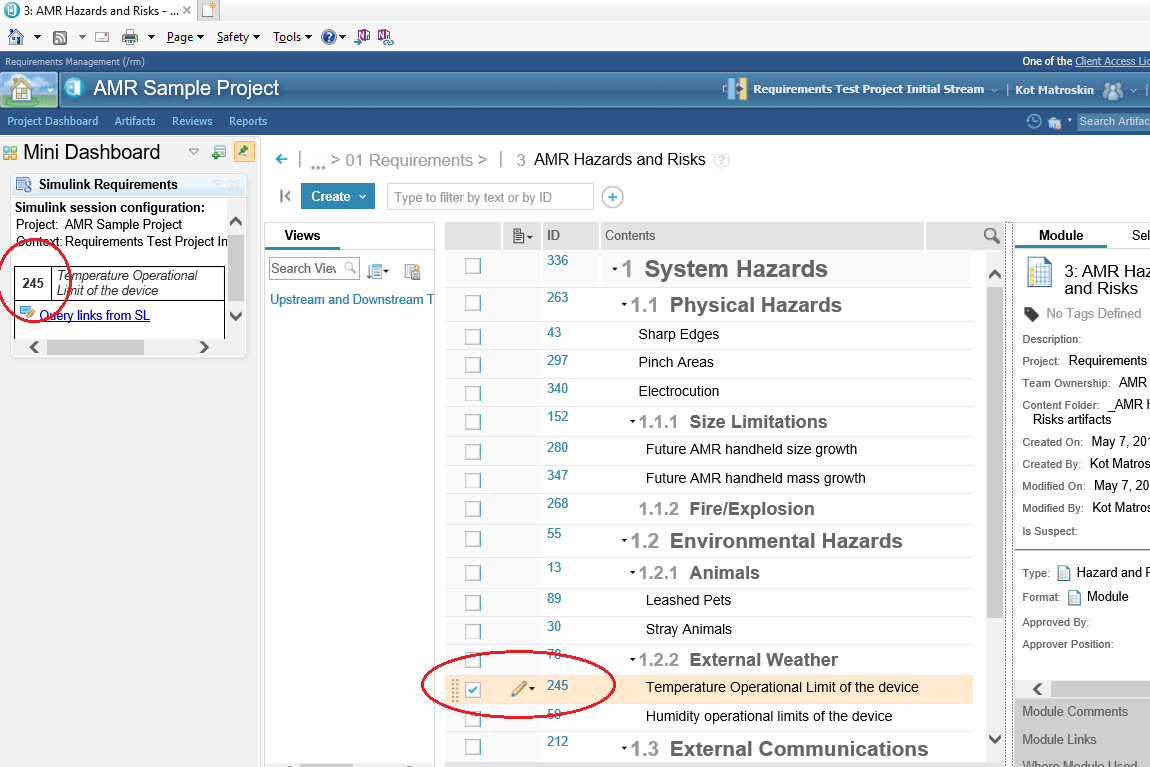Click the view sort options icon
The width and height of the screenshot is (1150, 767).
[x=377, y=271]
